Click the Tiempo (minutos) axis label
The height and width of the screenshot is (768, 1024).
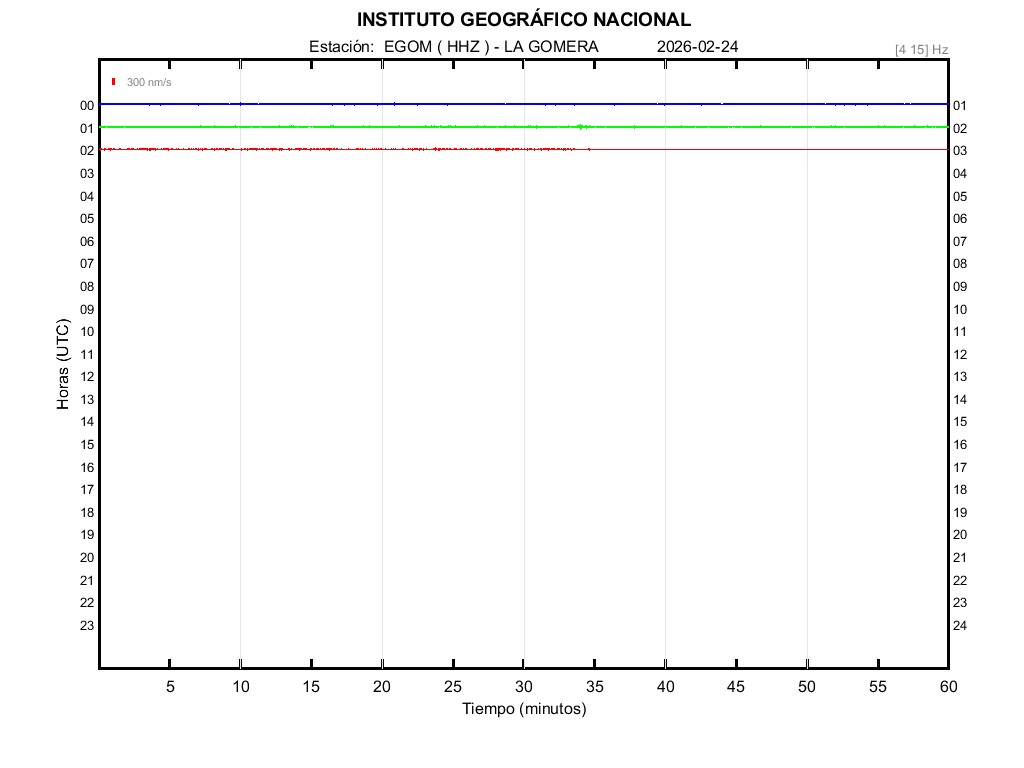[x=523, y=709]
